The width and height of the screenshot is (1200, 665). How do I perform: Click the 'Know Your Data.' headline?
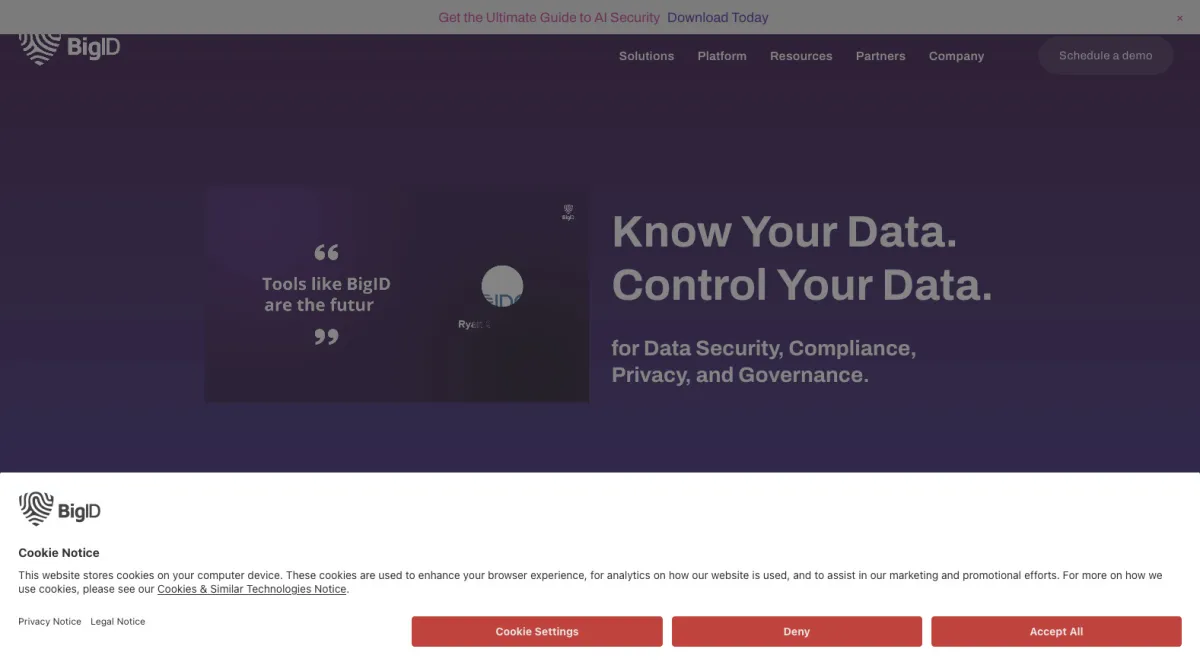point(785,232)
